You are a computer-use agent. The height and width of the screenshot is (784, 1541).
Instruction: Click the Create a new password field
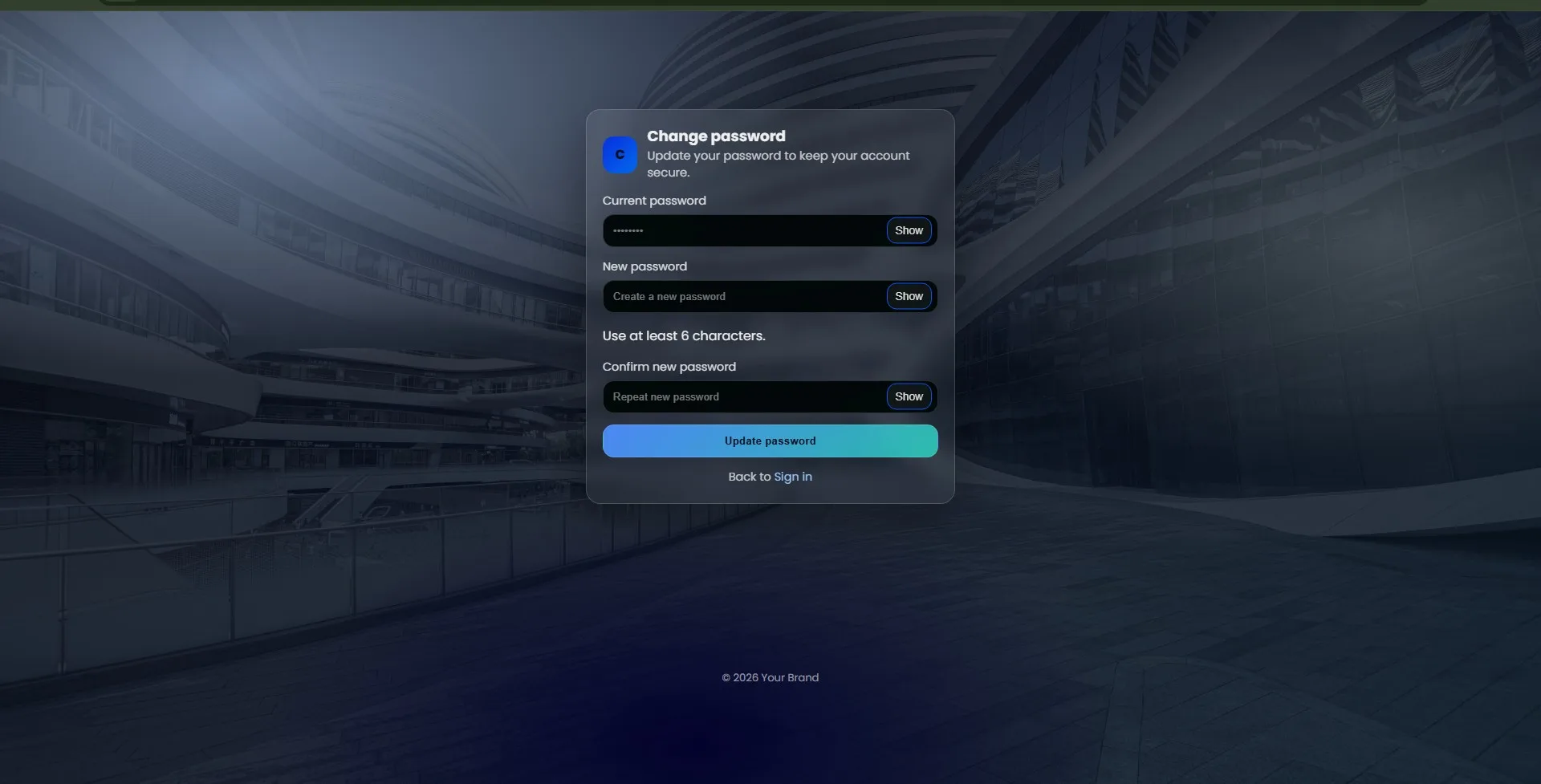tap(743, 297)
